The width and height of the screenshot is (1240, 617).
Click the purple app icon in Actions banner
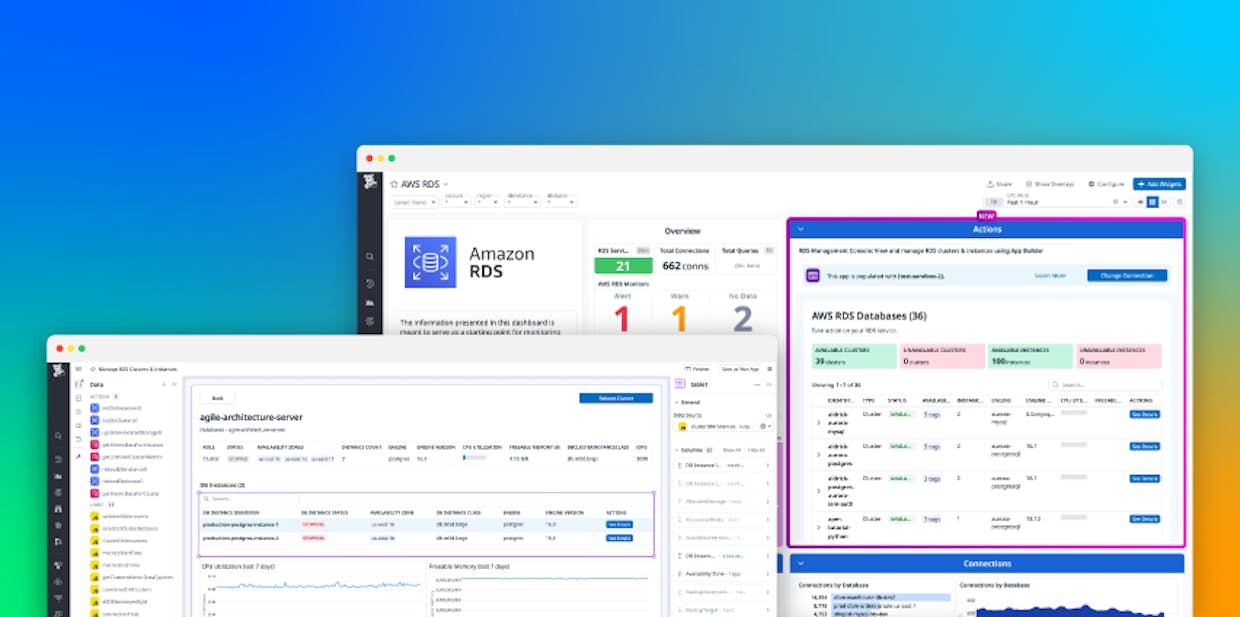813,275
